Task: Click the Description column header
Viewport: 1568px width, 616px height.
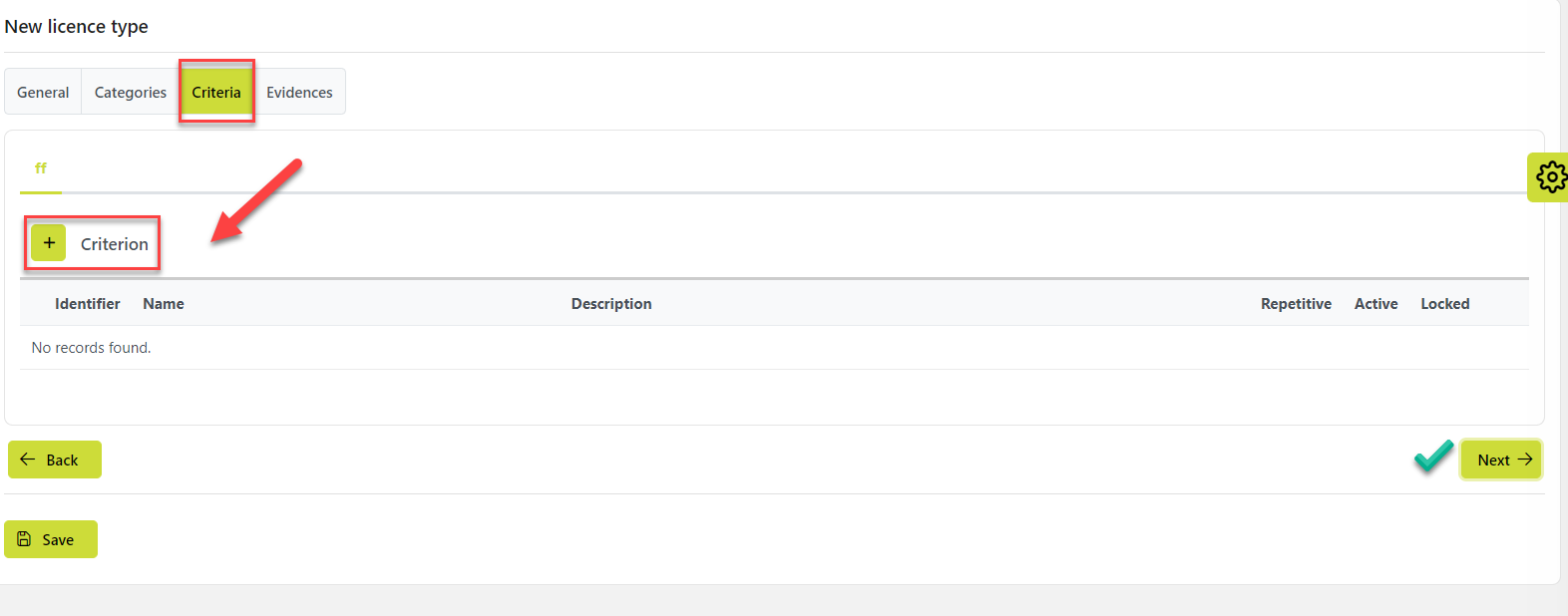Action: (x=611, y=304)
